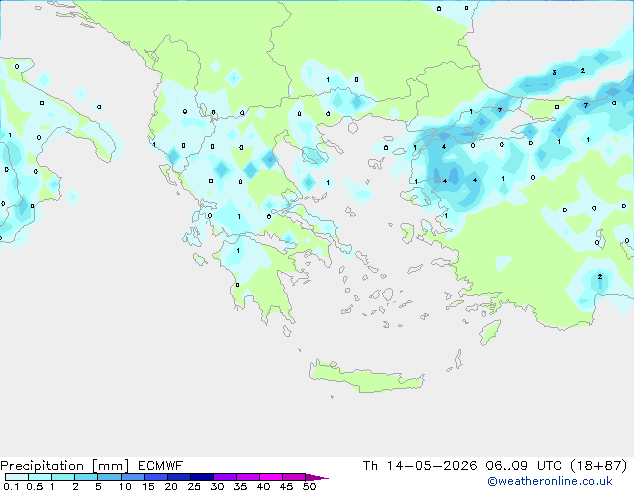
Task: Select the 30–35 mm purple legend swatch
Action: [224, 477]
